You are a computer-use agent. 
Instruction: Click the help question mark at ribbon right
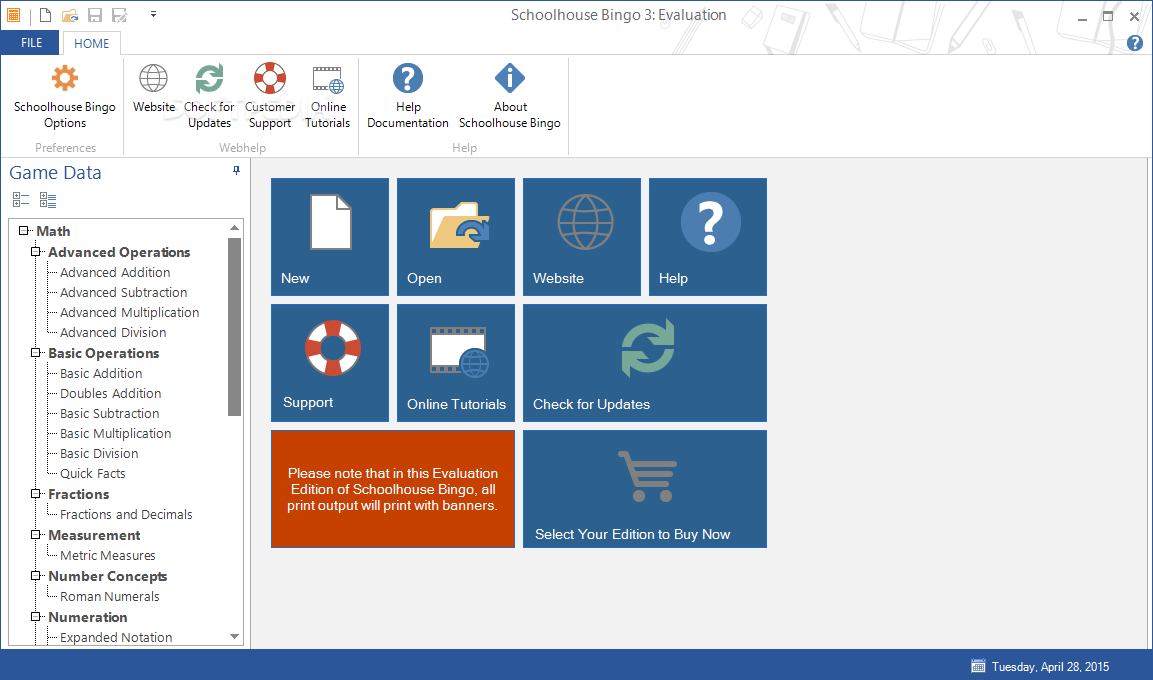[x=1135, y=43]
